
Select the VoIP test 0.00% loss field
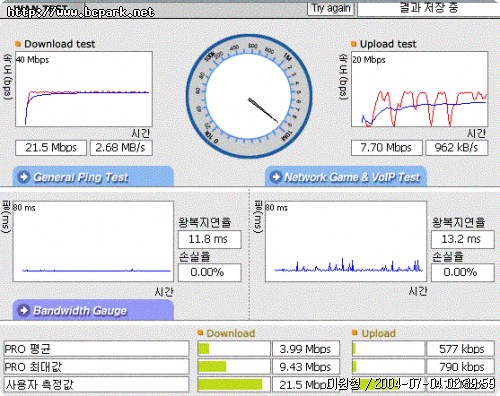[x=462, y=273]
